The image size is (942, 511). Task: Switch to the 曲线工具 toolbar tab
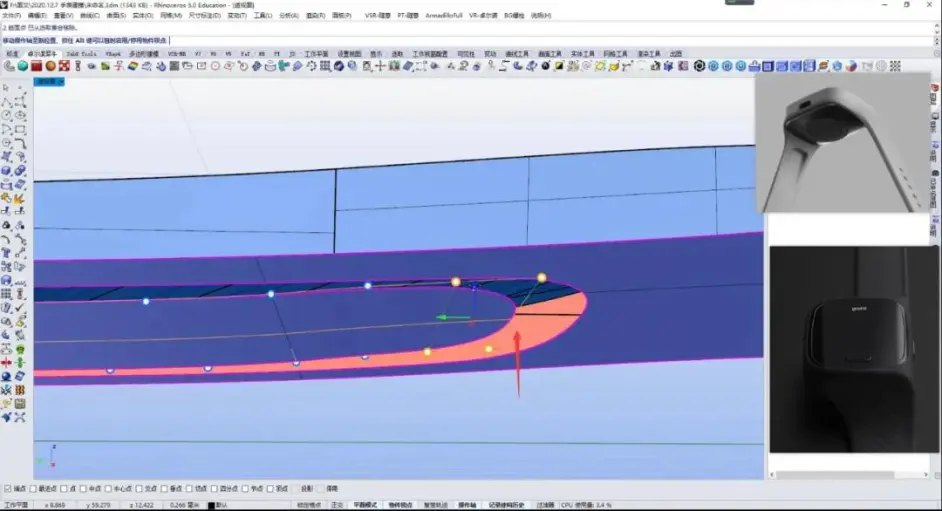click(517, 54)
